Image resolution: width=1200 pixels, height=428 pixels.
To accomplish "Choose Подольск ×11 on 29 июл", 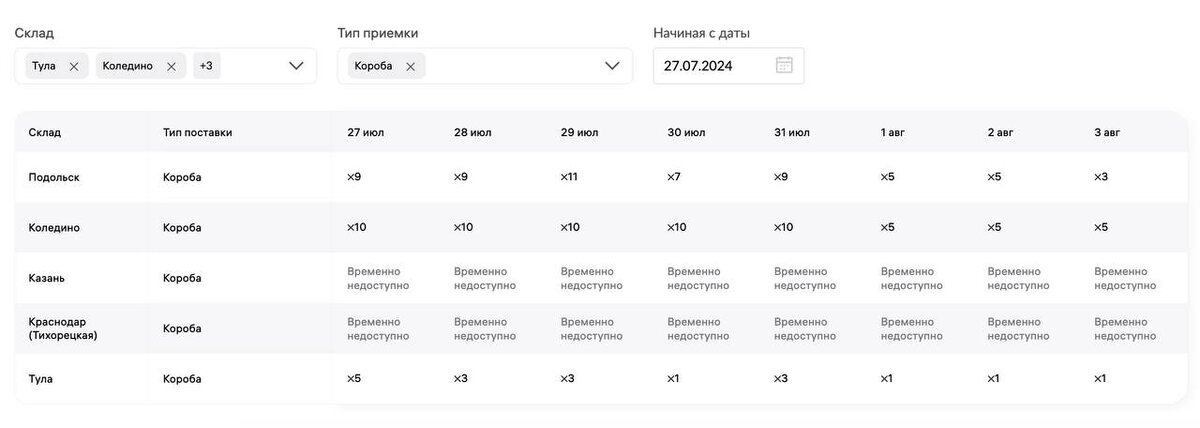I will point(569,177).
